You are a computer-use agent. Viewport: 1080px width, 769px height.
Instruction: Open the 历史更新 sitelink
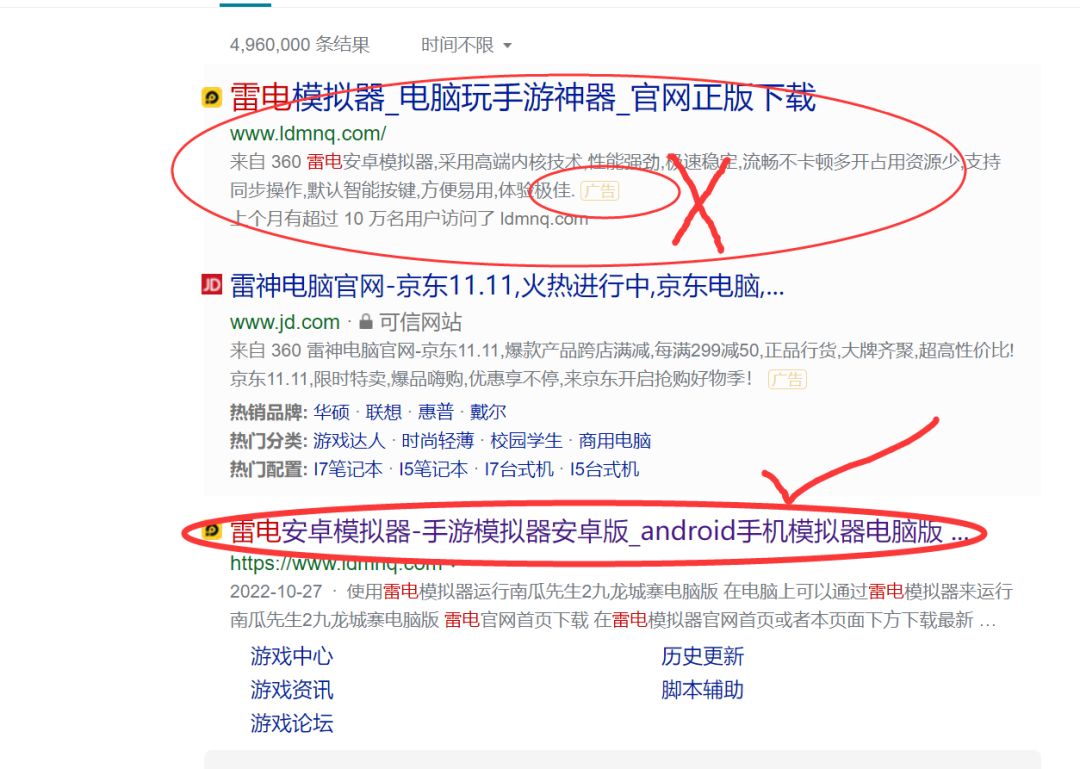point(703,656)
